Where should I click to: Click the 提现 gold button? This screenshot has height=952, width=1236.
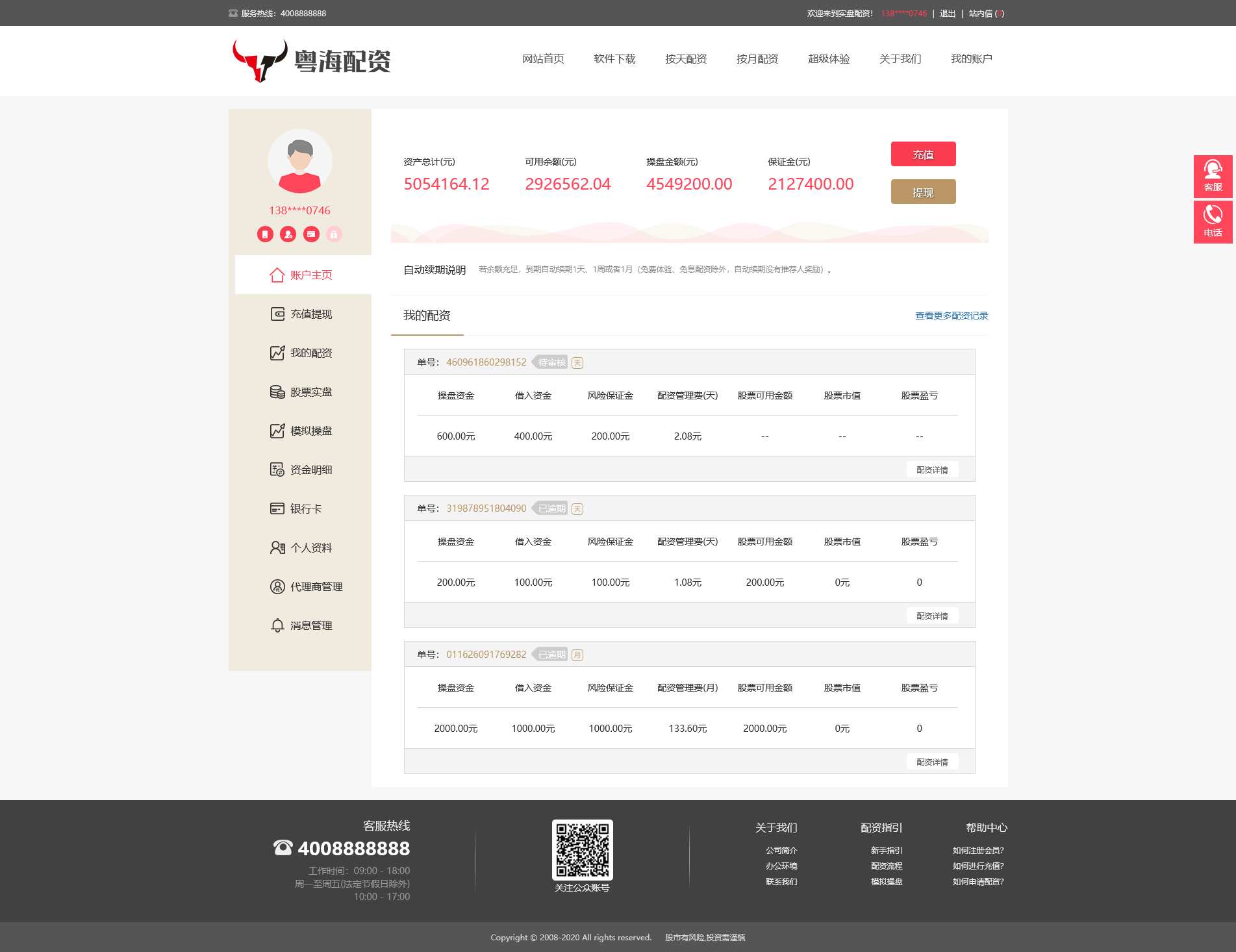[923, 192]
